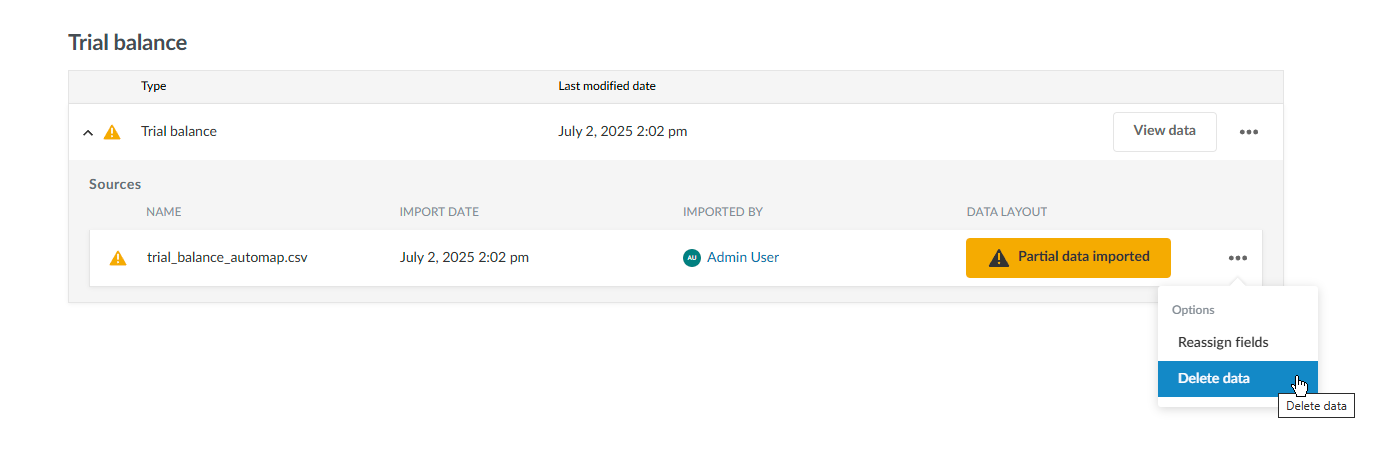Click the Last modified date column header

(x=607, y=86)
